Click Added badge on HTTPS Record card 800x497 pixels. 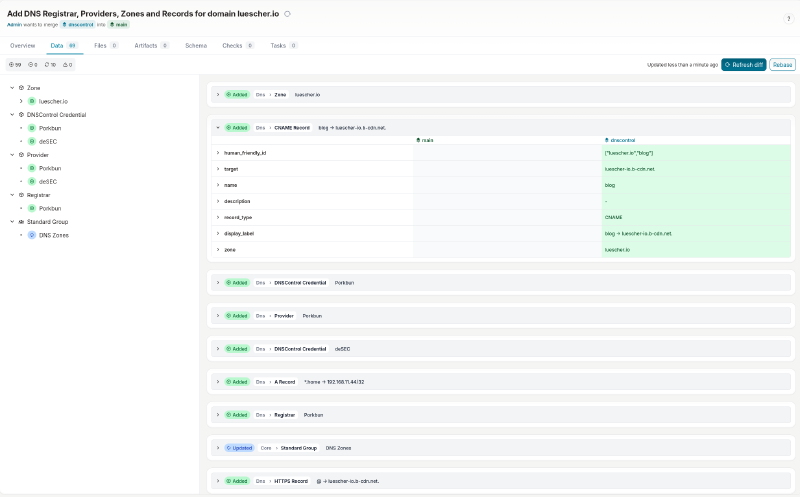click(237, 481)
